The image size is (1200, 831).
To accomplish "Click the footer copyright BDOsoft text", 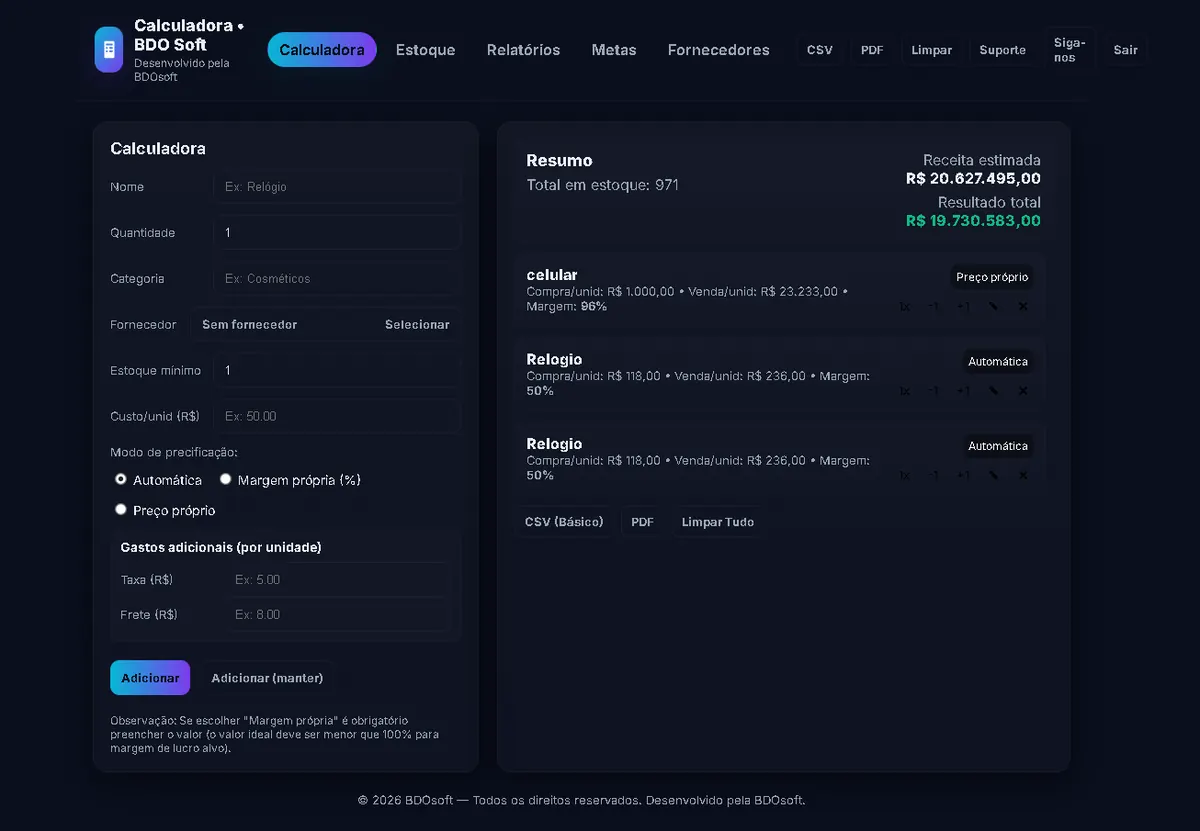I will [x=582, y=800].
